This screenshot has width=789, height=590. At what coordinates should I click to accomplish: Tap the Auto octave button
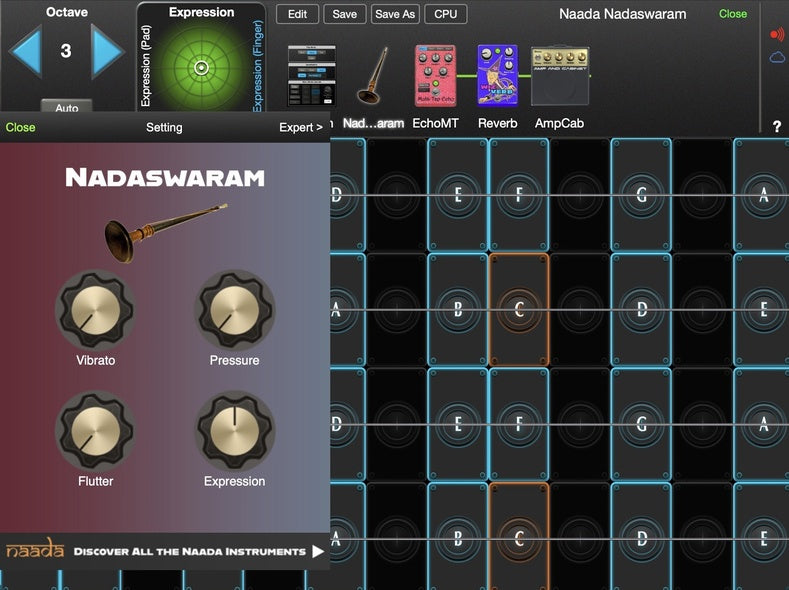click(x=66, y=106)
